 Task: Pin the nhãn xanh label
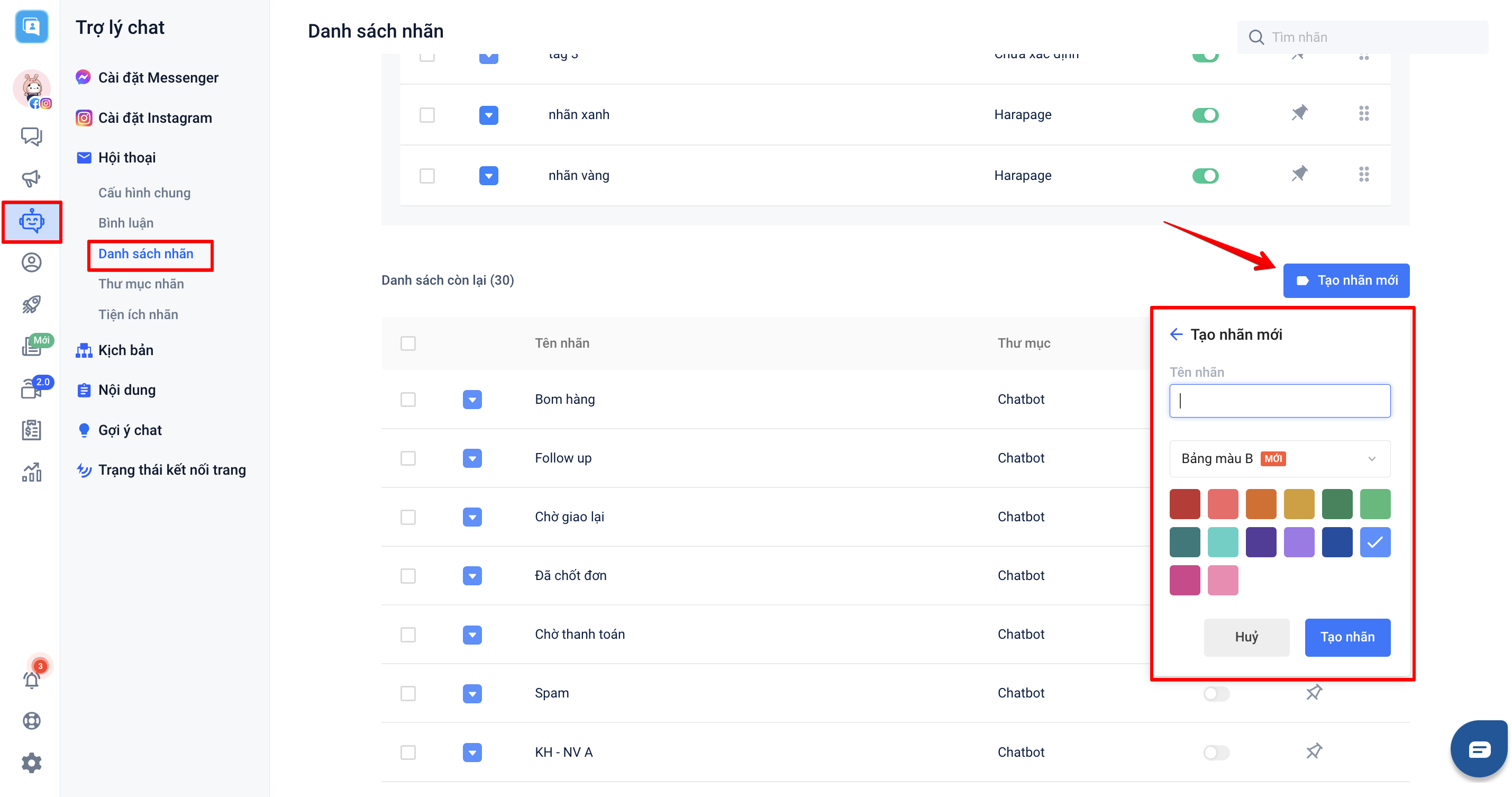(x=1299, y=113)
